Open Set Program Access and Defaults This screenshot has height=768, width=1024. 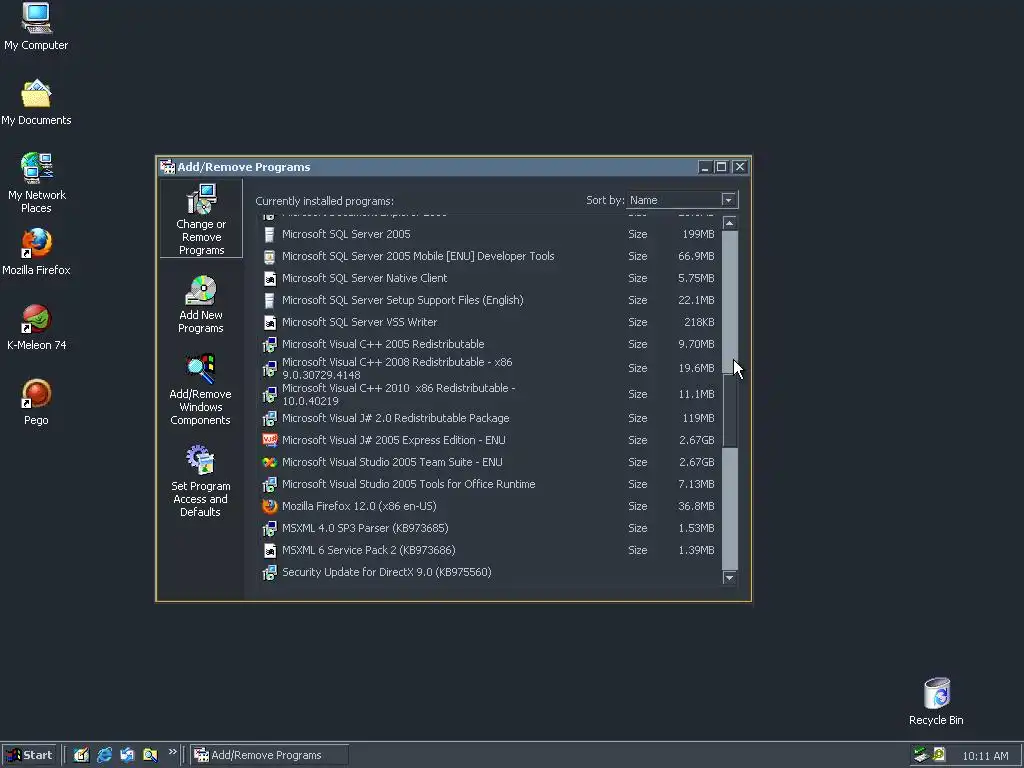[200, 481]
